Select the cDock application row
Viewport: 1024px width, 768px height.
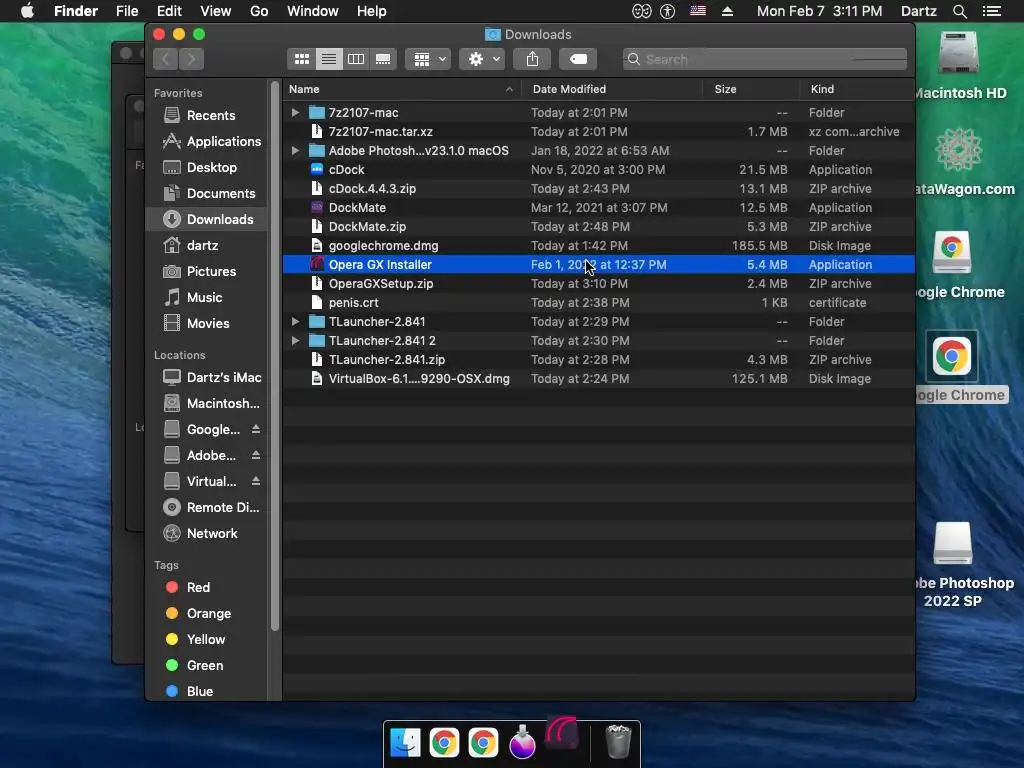[598, 169]
